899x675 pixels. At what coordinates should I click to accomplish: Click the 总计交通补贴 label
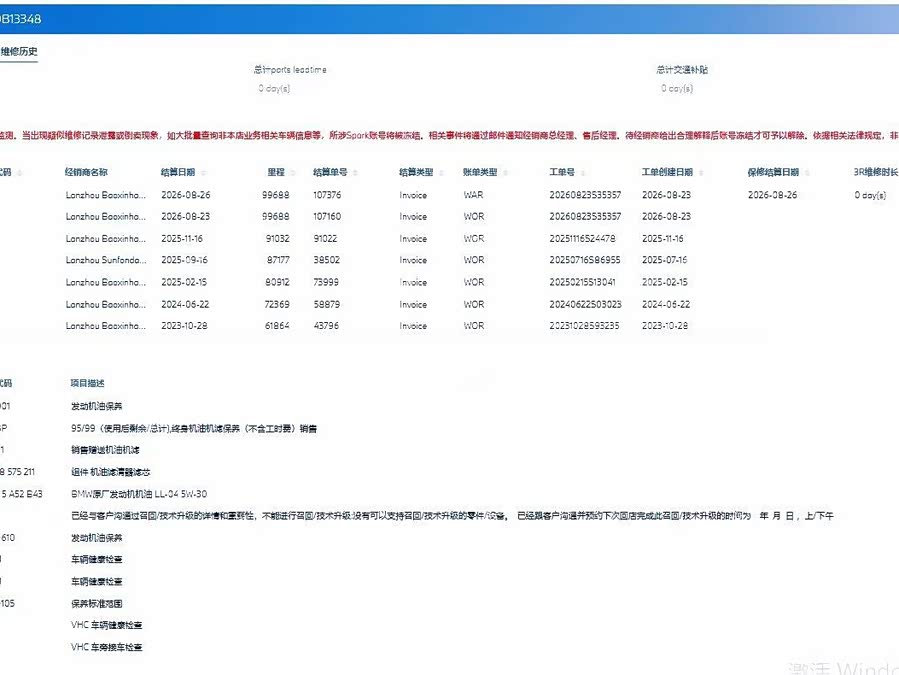coord(682,70)
